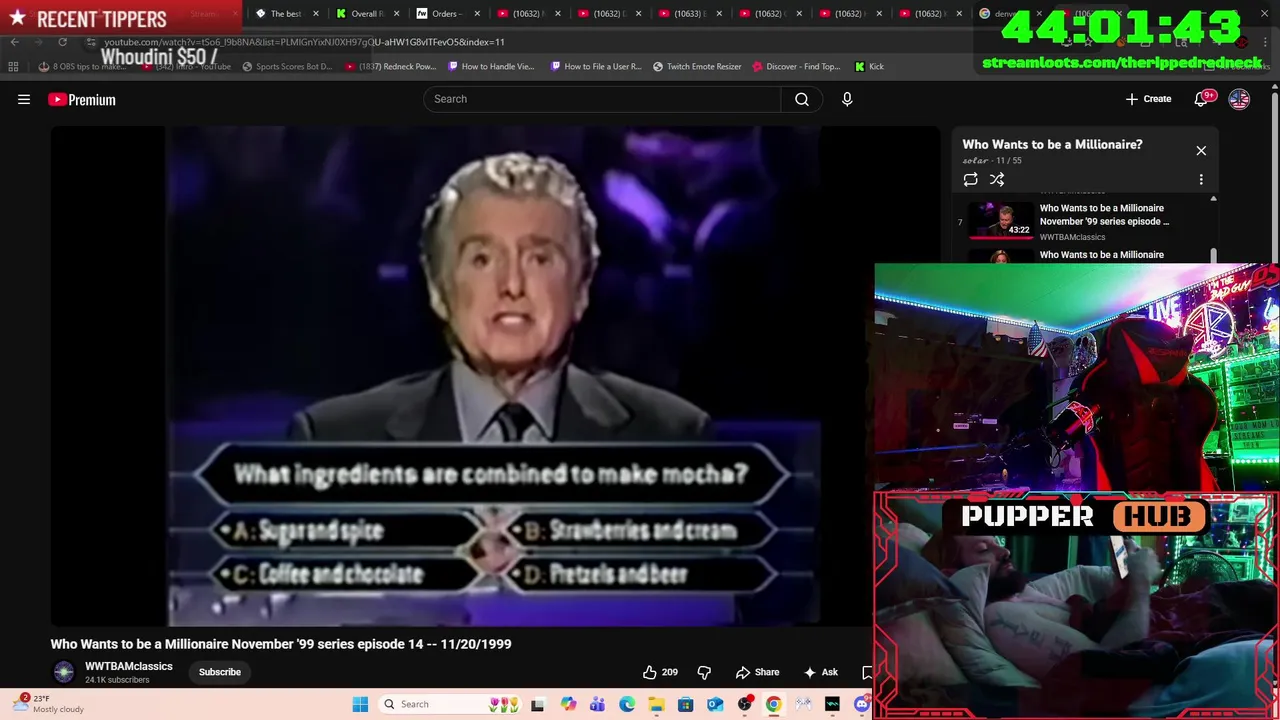
Task: Focus the YouTube search field
Action: pyautogui.click(x=602, y=99)
